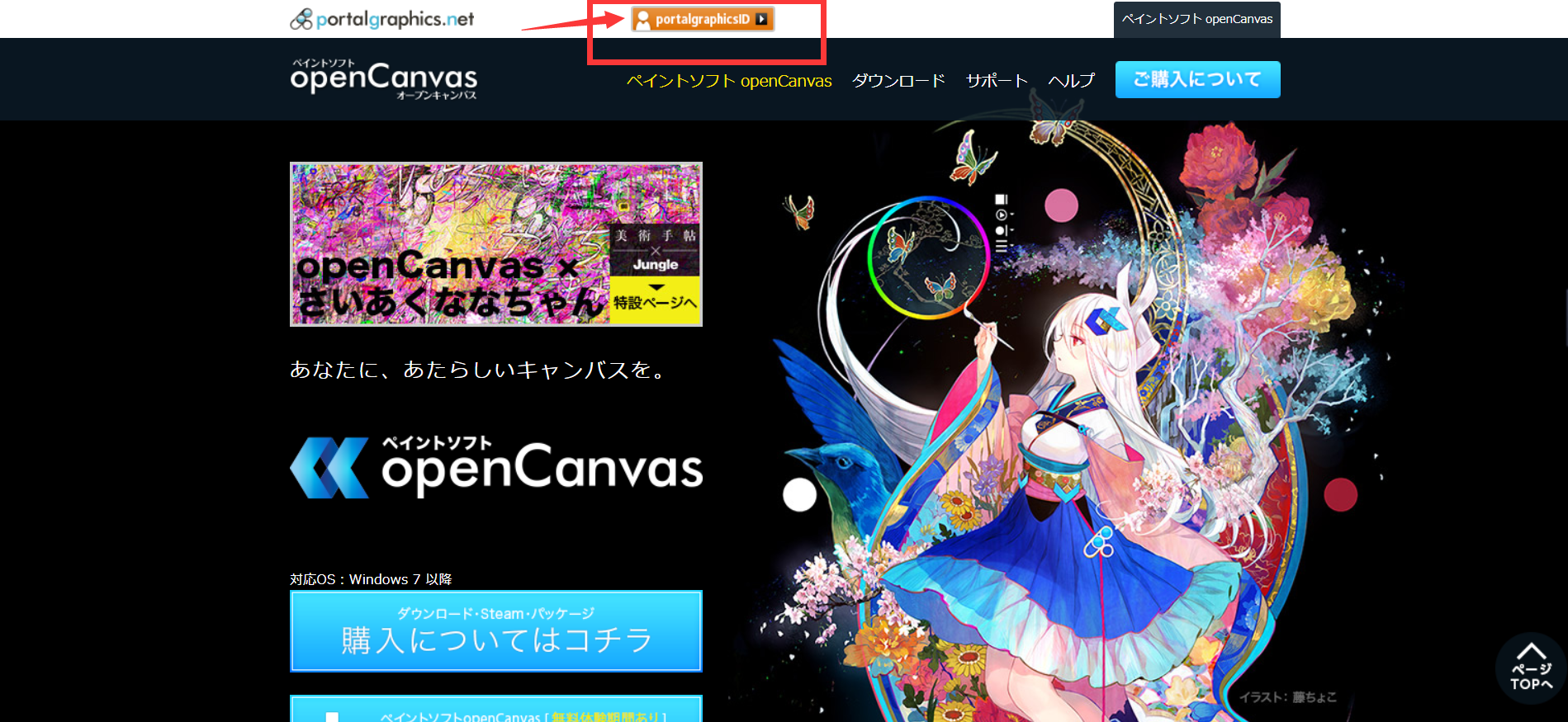Click the portalgraphics.net logo
The width and height of the screenshot is (1568, 722).
[x=381, y=19]
